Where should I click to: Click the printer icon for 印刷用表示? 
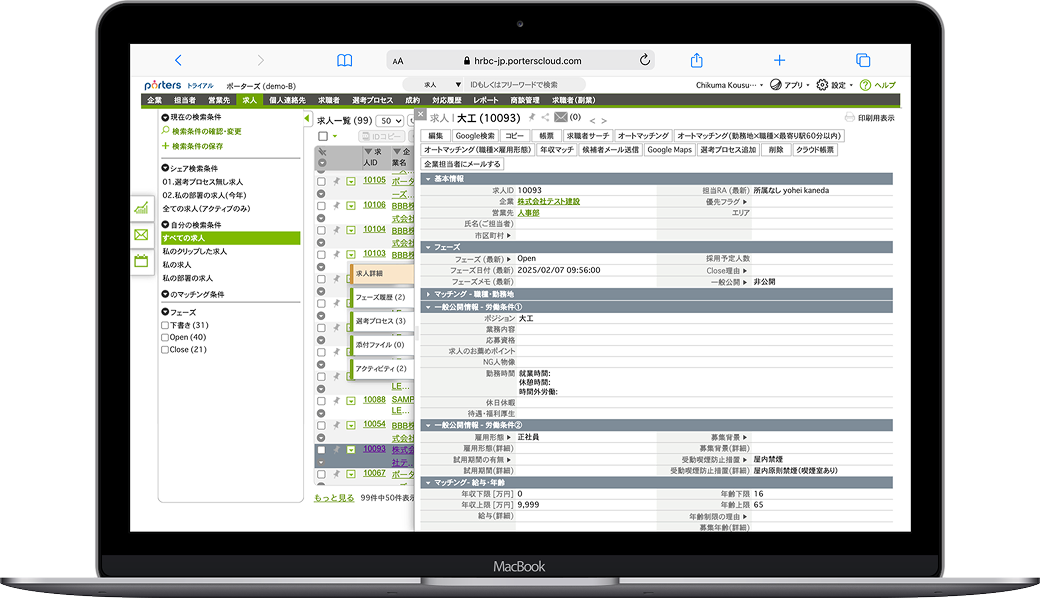850,117
